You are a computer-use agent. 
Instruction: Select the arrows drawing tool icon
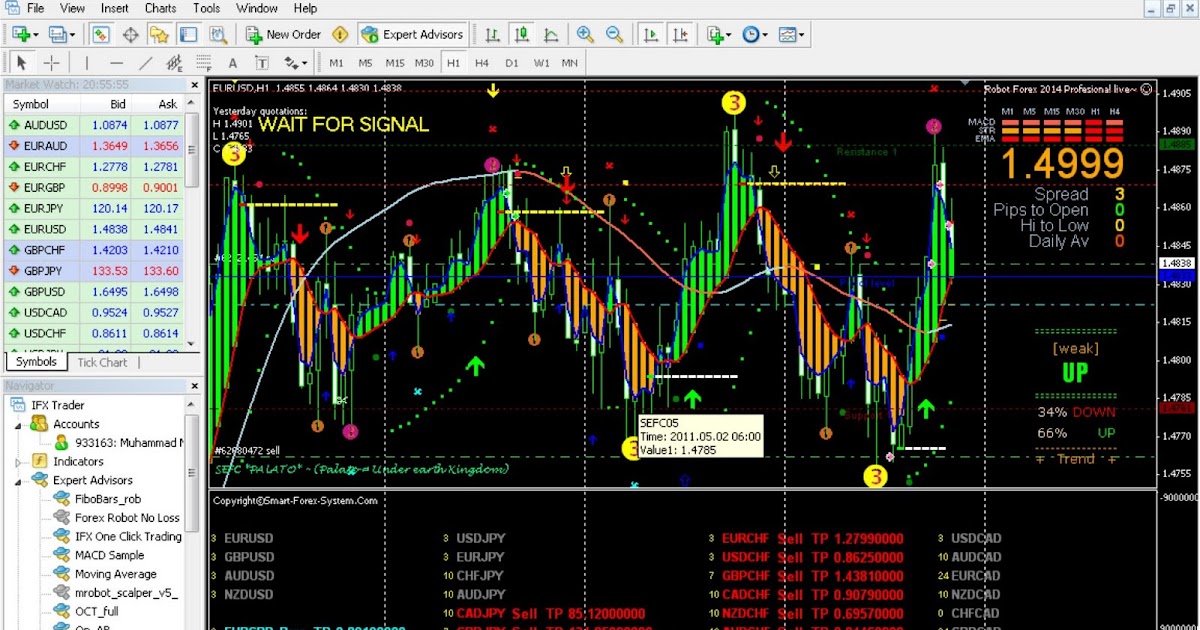click(291, 63)
